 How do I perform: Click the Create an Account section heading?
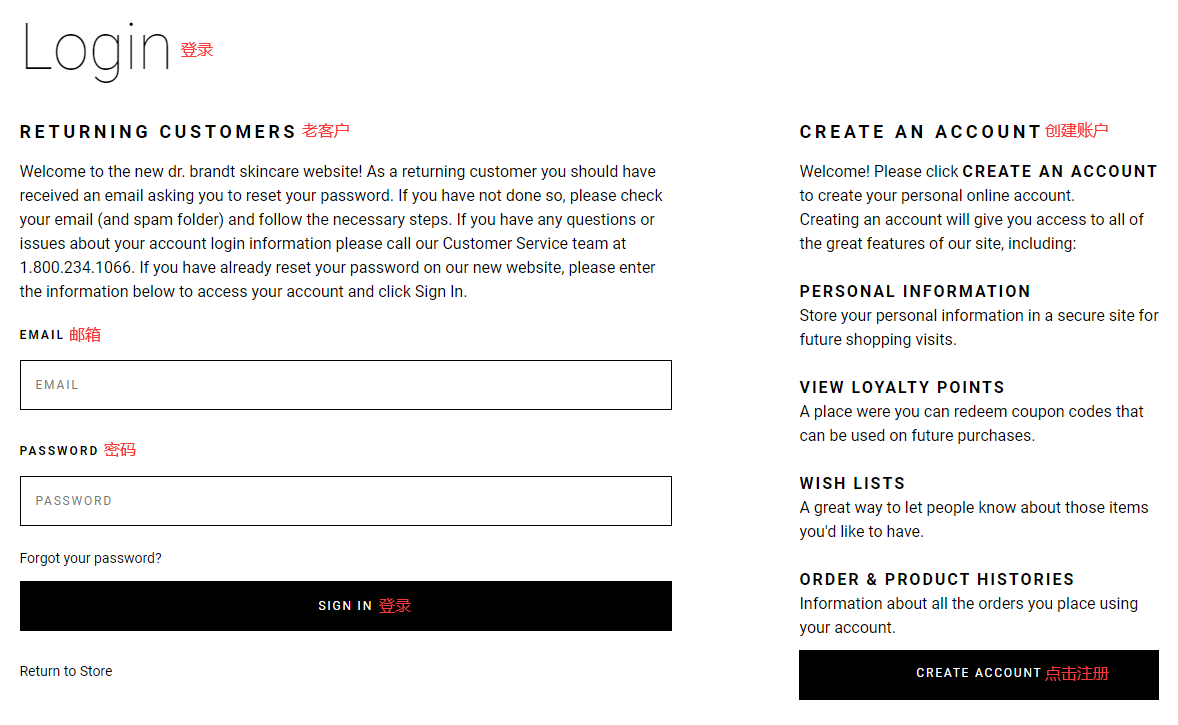click(x=920, y=132)
